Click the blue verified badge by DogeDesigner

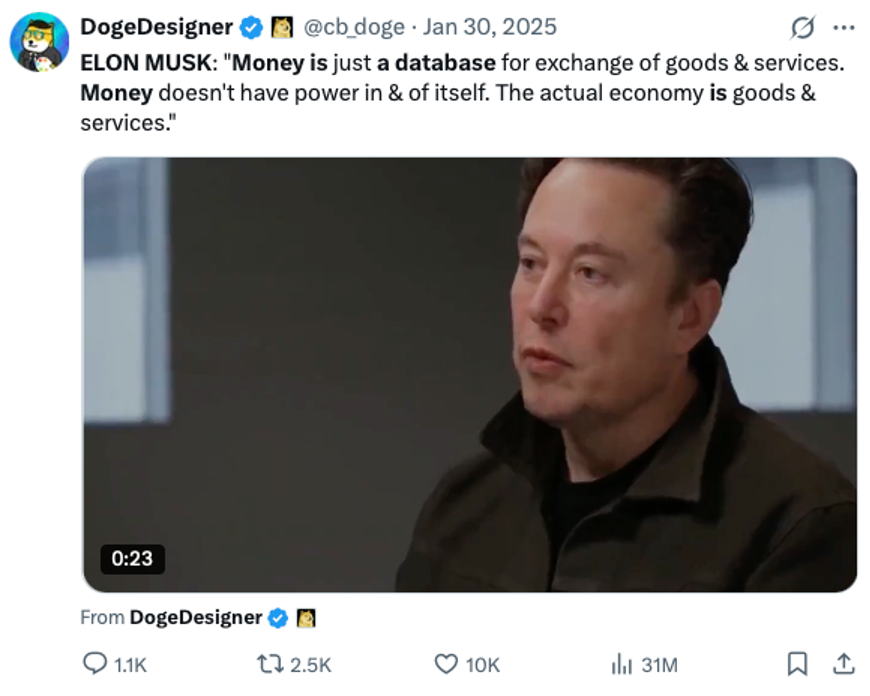pos(251,28)
